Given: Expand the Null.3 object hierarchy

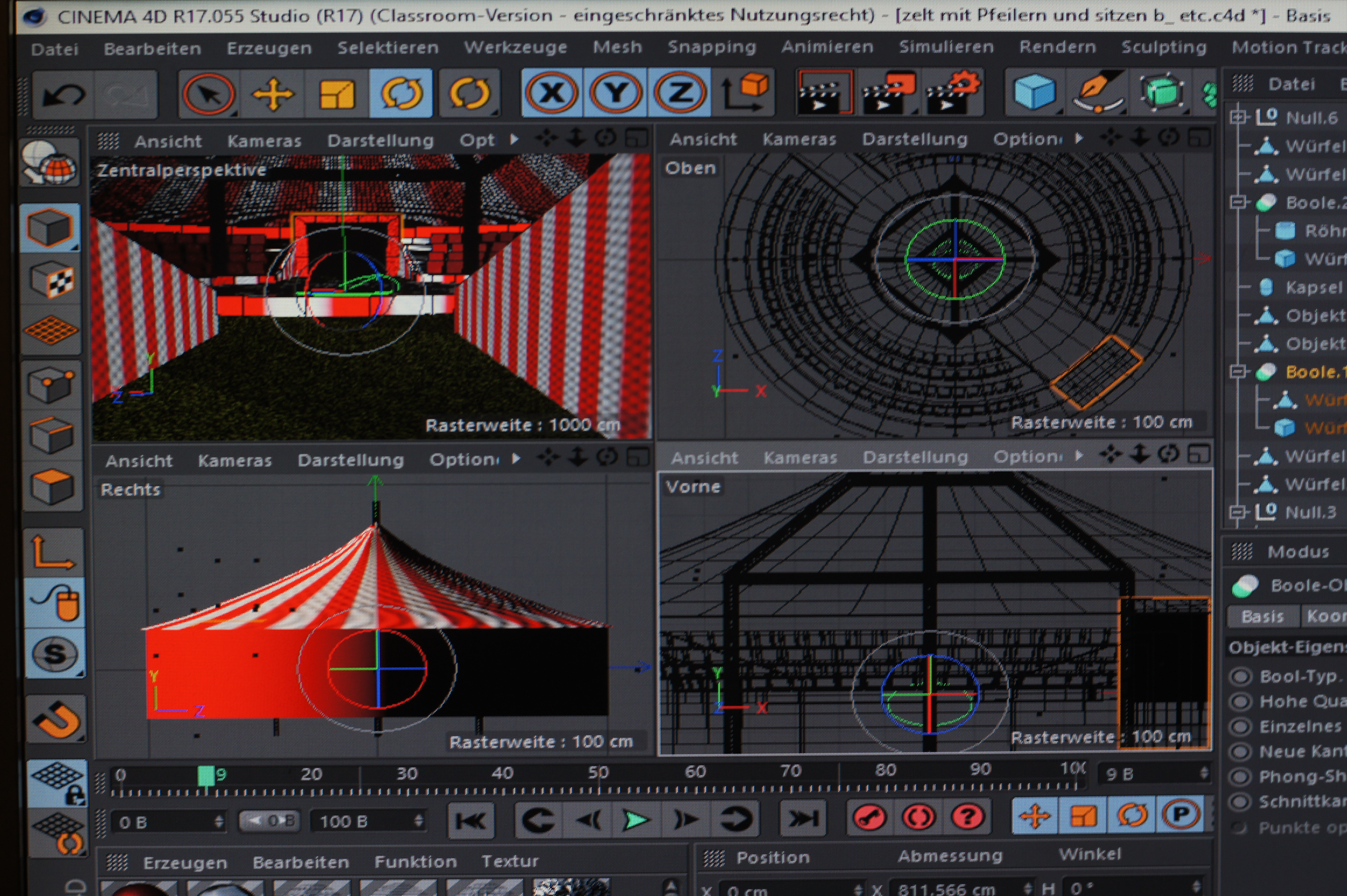Looking at the screenshot, I should click(x=1237, y=512).
